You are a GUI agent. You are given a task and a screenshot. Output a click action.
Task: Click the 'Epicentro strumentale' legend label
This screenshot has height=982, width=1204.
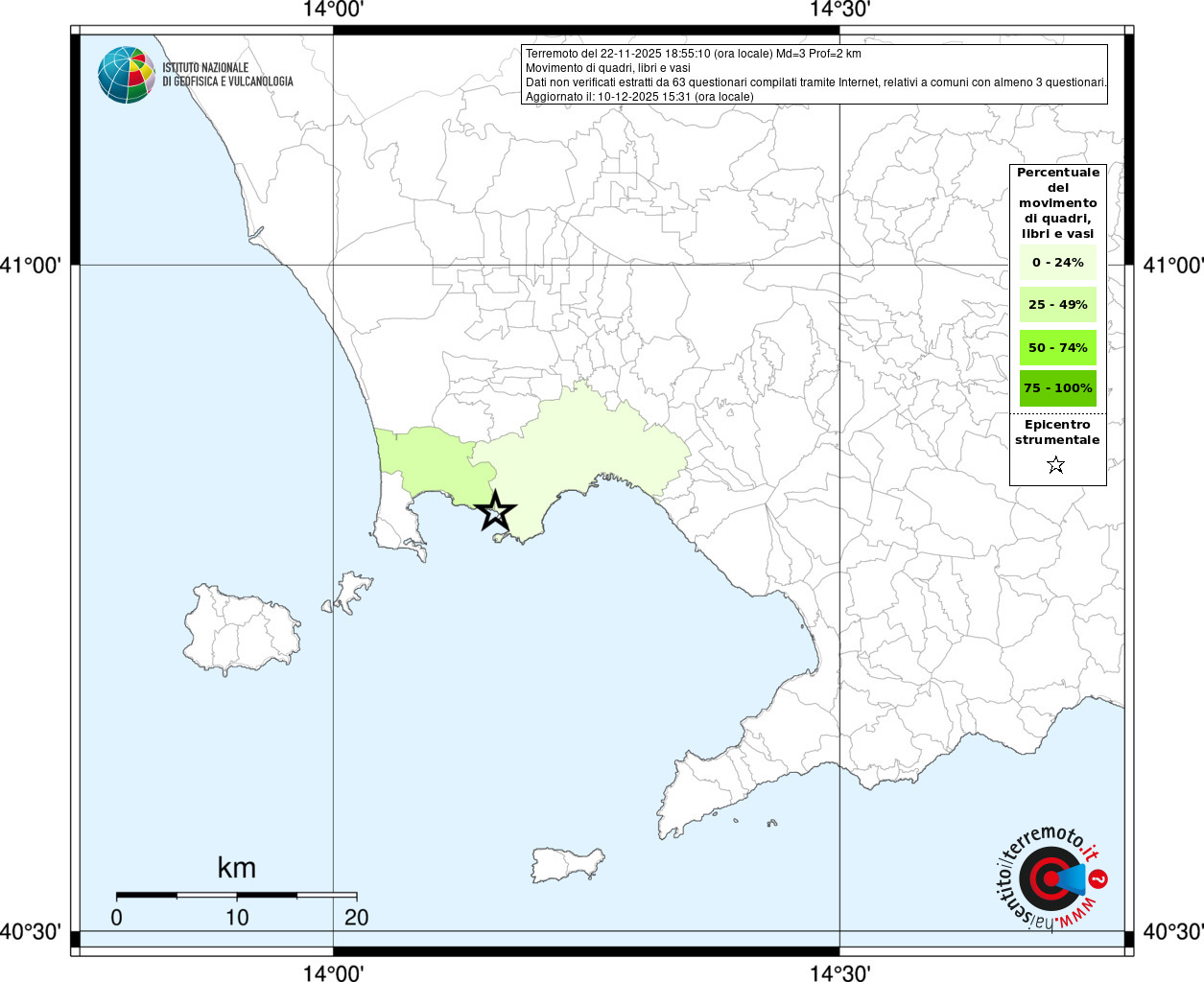tap(1057, 432)
